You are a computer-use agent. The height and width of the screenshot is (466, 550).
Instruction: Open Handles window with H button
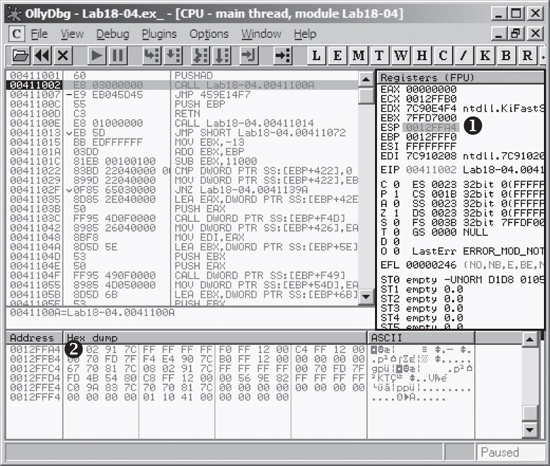422,55
